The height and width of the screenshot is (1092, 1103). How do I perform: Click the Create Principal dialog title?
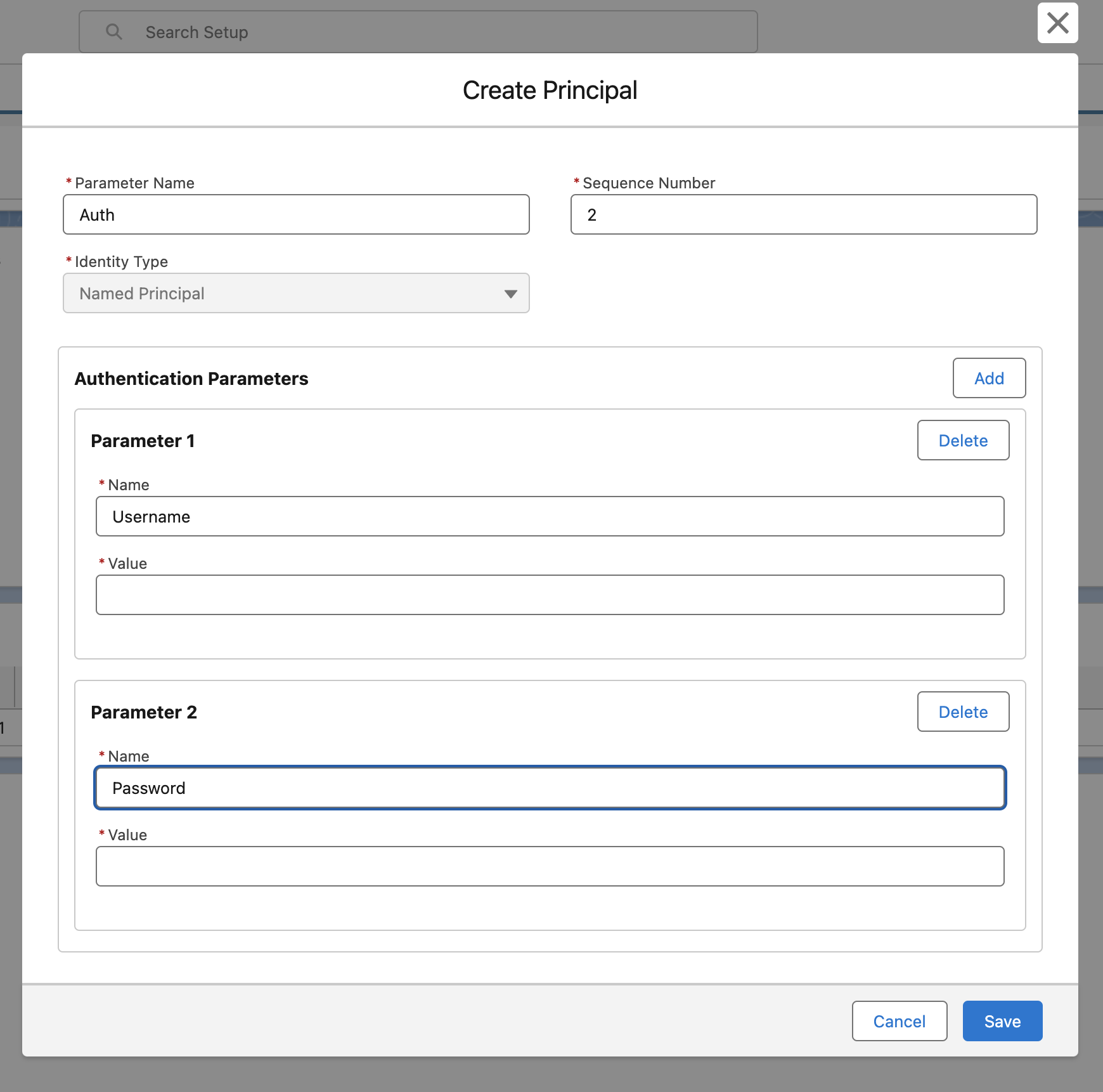point(550,91)
